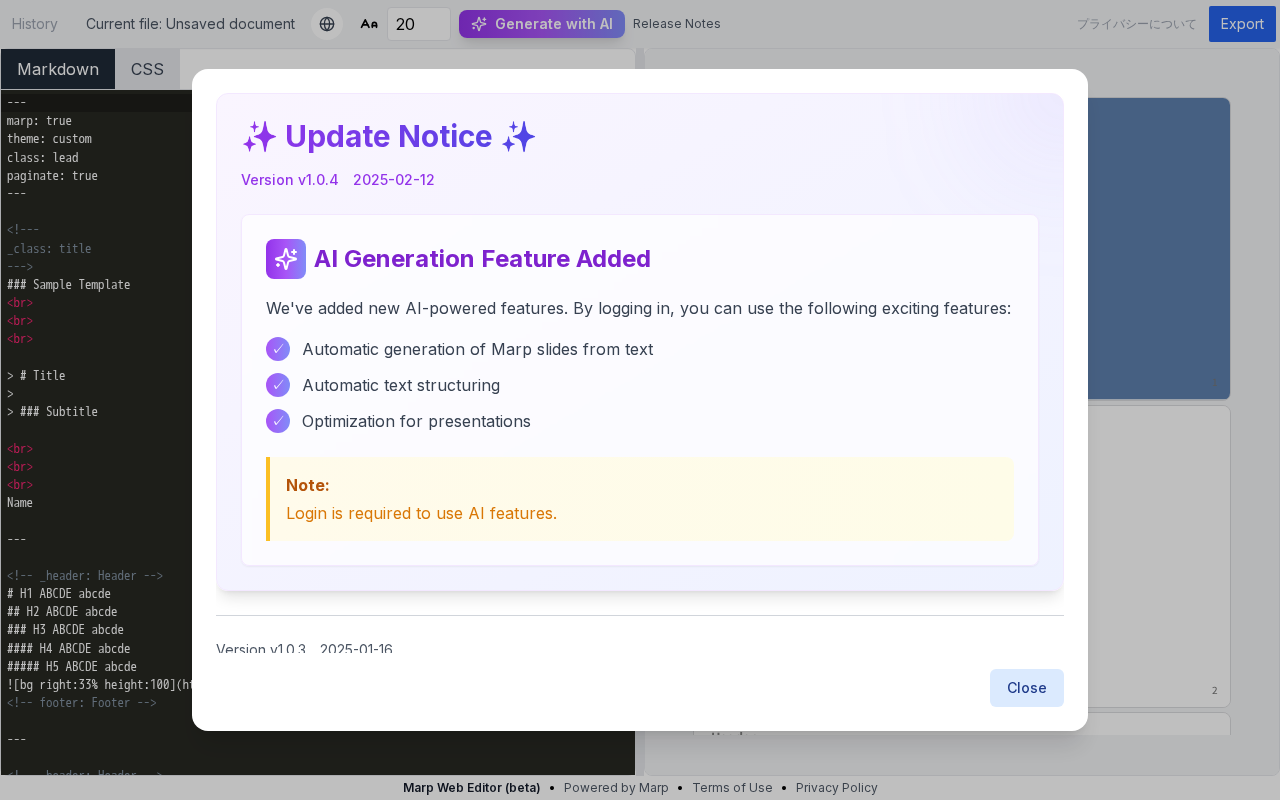
Task: Close the Update Notice dialog
Action: click(1026, 688)
